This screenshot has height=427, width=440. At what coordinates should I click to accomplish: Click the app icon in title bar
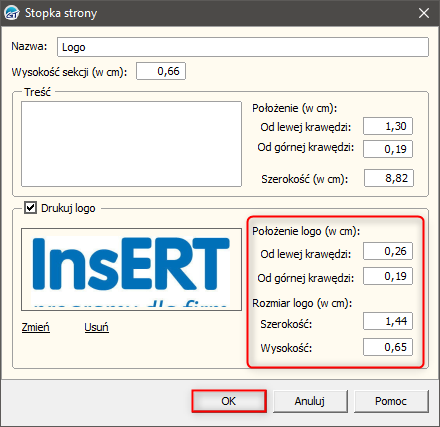[12, 13]
